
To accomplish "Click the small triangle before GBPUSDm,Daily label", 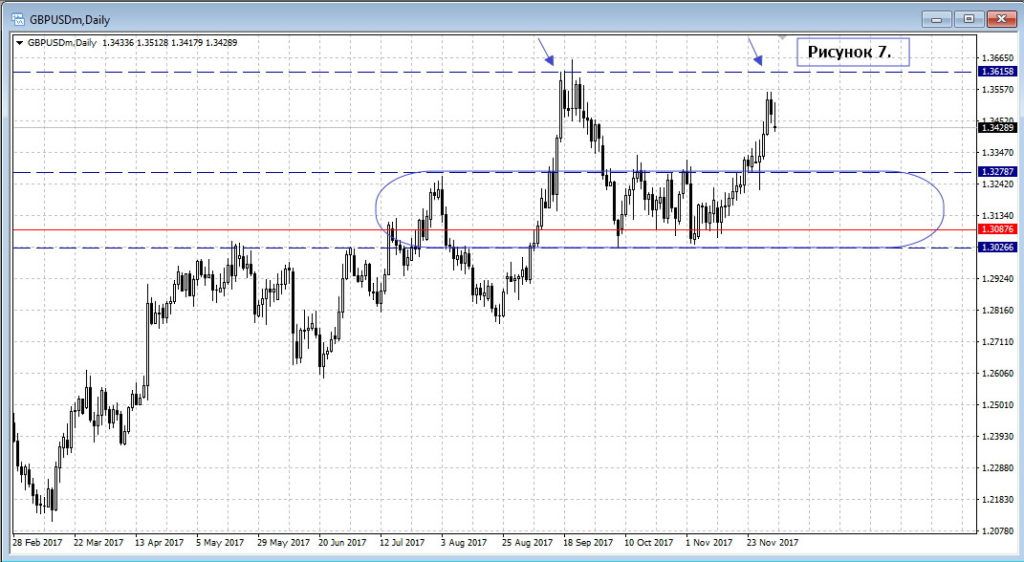I will [x=19, y=43].
